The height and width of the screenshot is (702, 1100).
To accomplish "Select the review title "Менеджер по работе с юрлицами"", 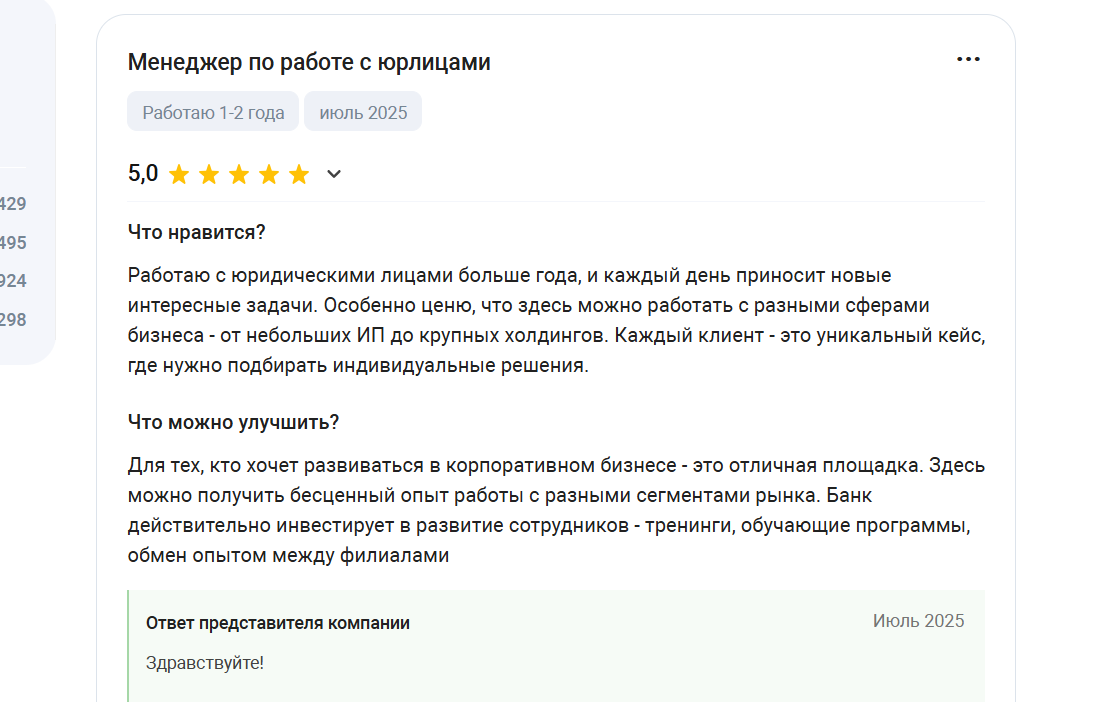I will click(309, 62).
